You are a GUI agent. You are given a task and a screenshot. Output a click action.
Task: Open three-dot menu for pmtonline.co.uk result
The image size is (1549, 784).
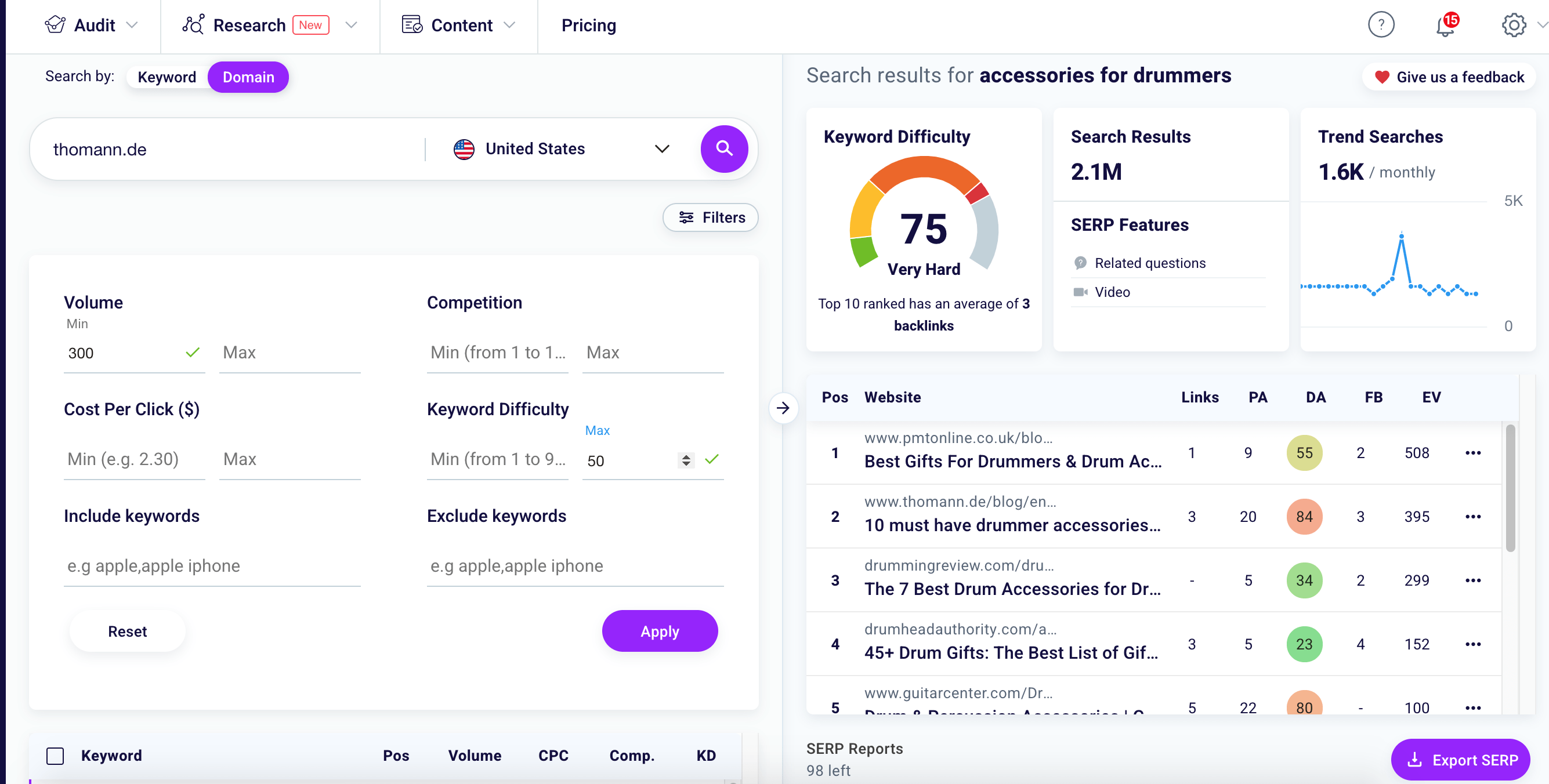tap(1472, 453)
